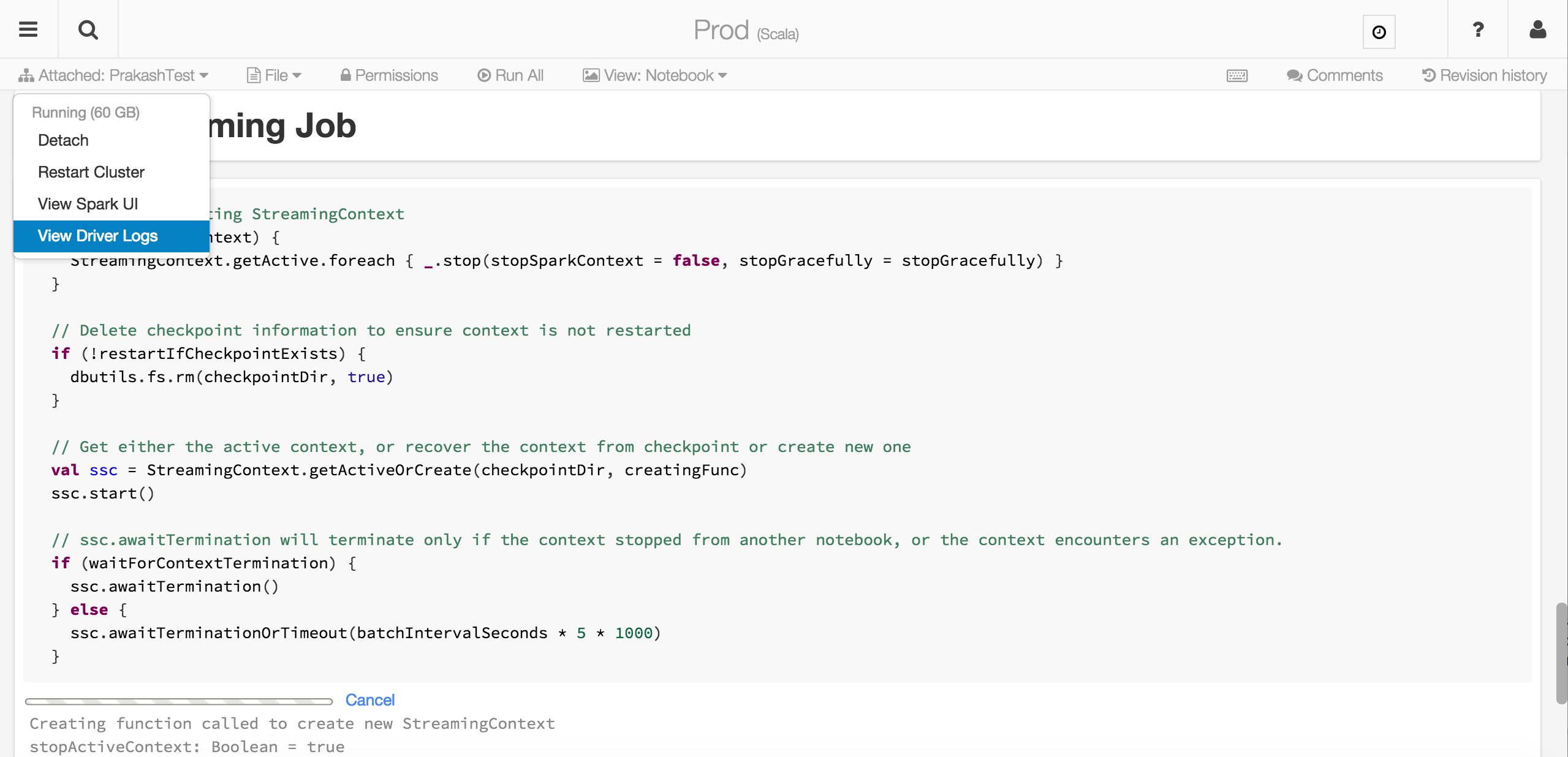Select Detach from cluster menu

click(x=63, y=140)
